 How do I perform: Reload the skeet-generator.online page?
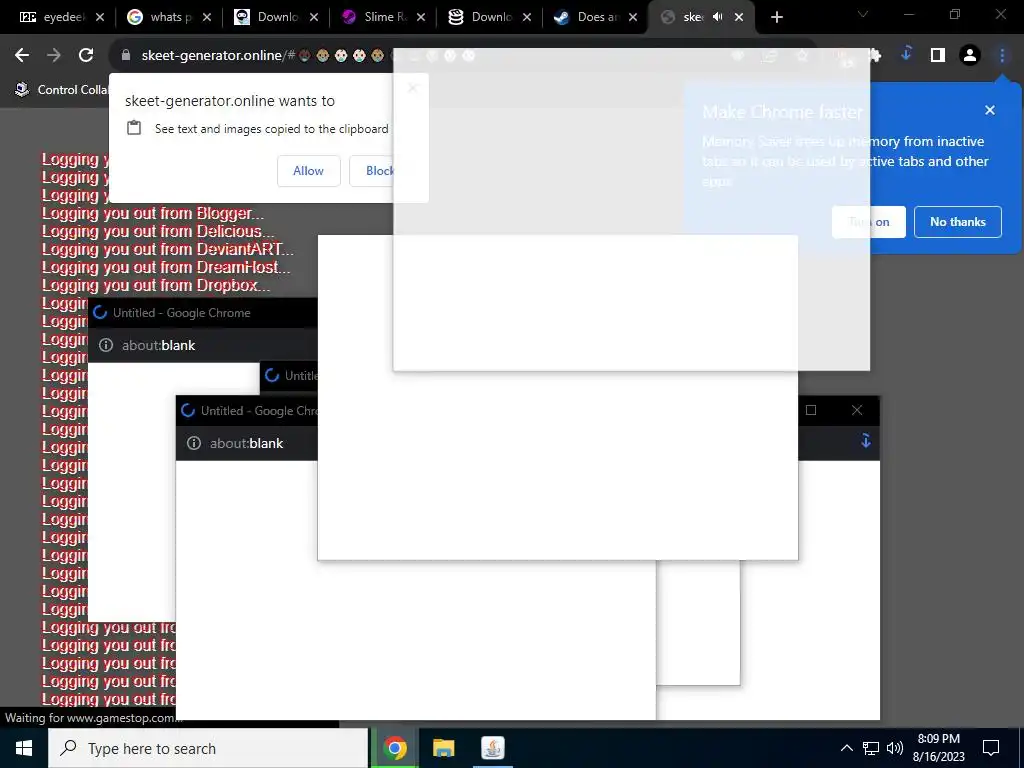pyautogui.click(x=86, y=56)
